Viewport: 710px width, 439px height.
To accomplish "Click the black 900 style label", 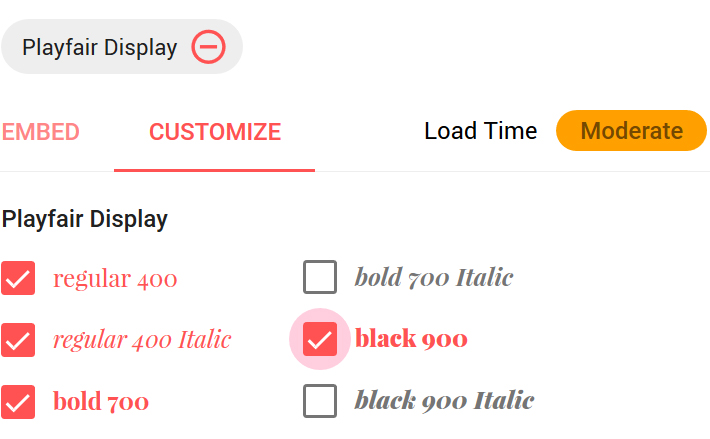I will (411, 339).
